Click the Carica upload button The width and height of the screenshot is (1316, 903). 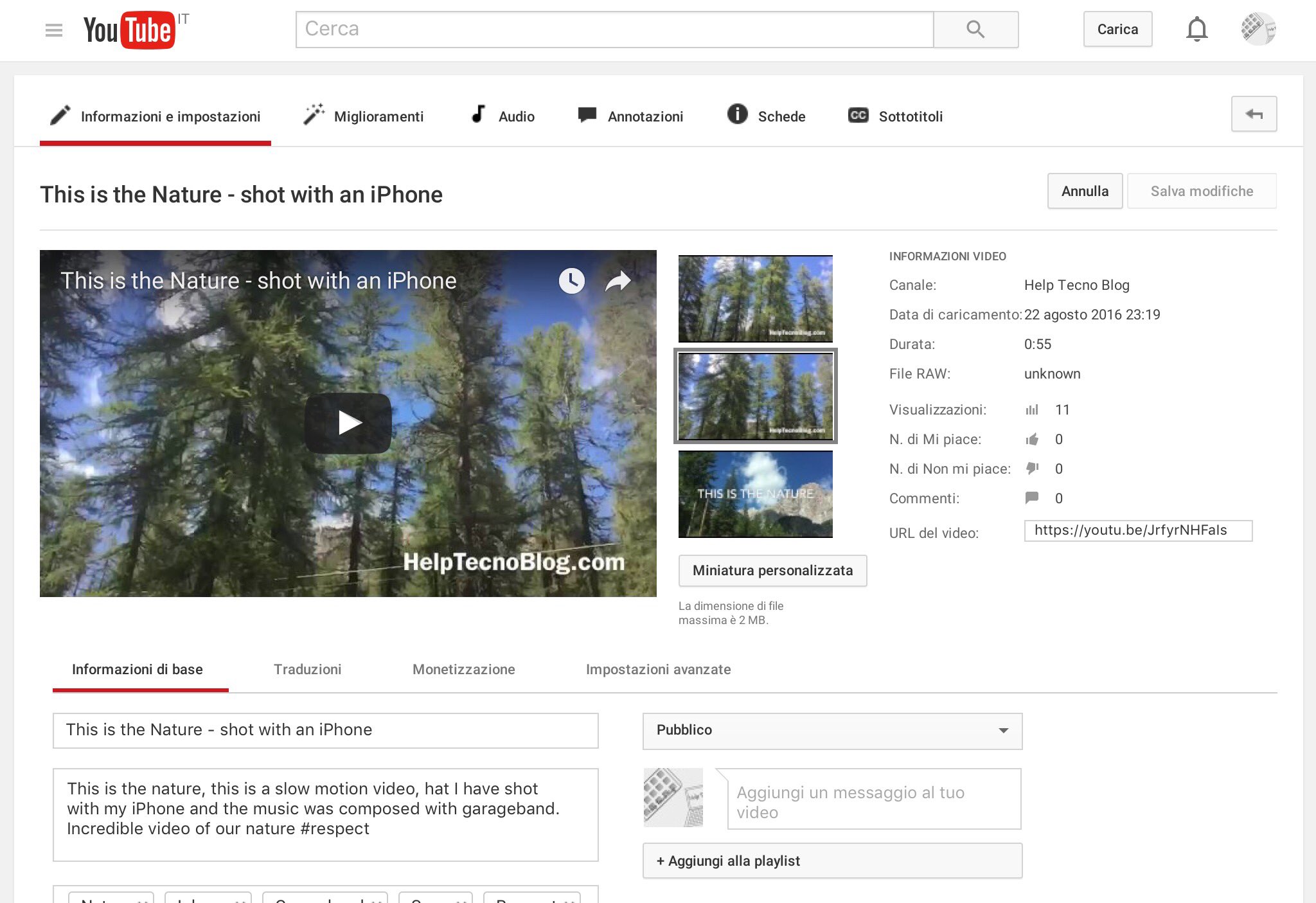pos(1117,30)
